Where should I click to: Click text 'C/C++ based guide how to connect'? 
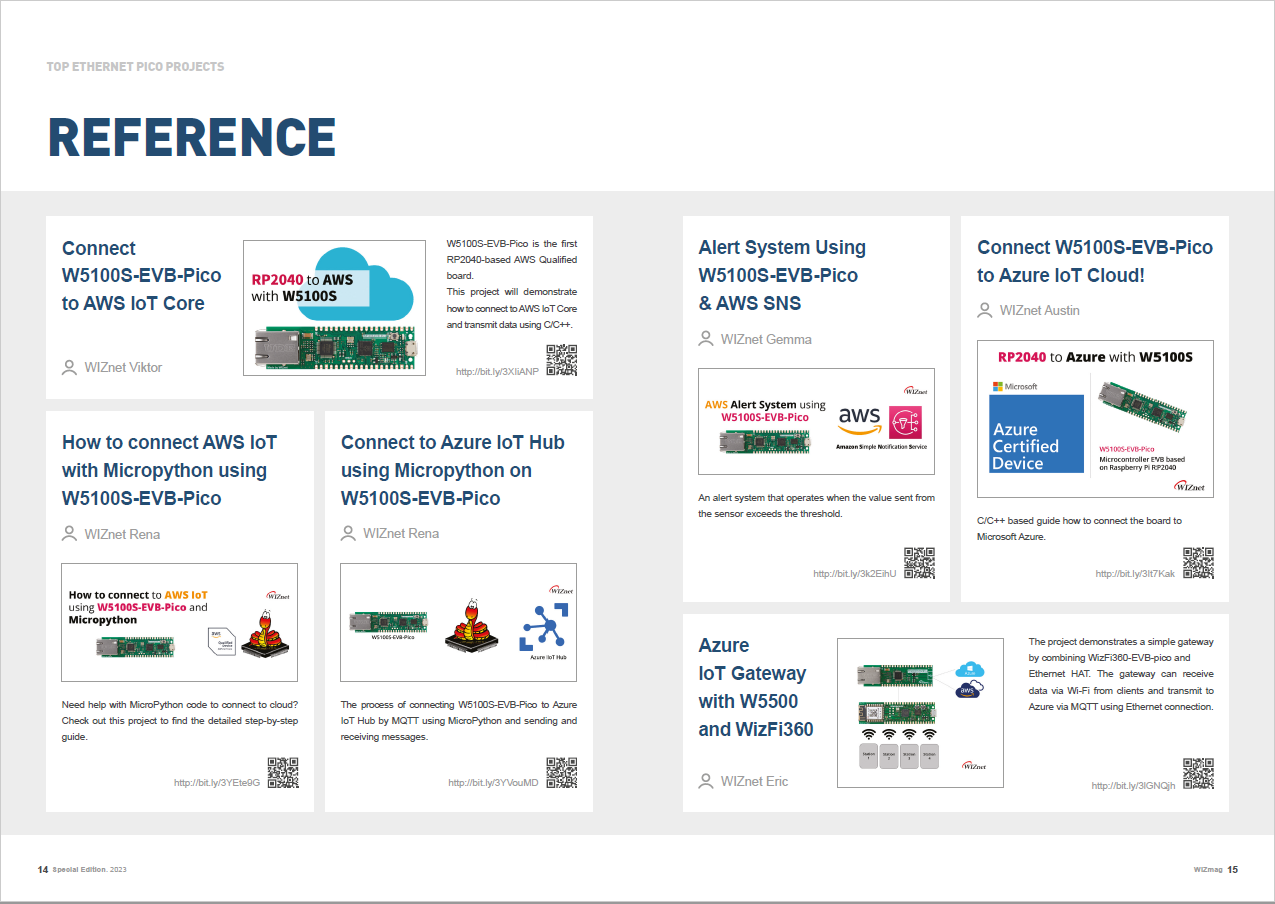coord(1054,520)
